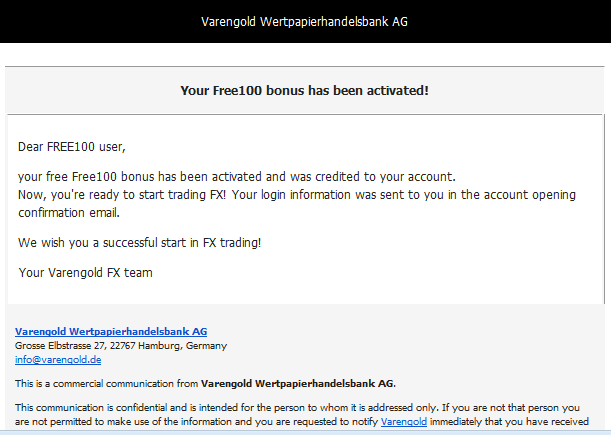
Task: Click the 'Now, you're ready to start trading FX!' text
Action: coord(122,195)
